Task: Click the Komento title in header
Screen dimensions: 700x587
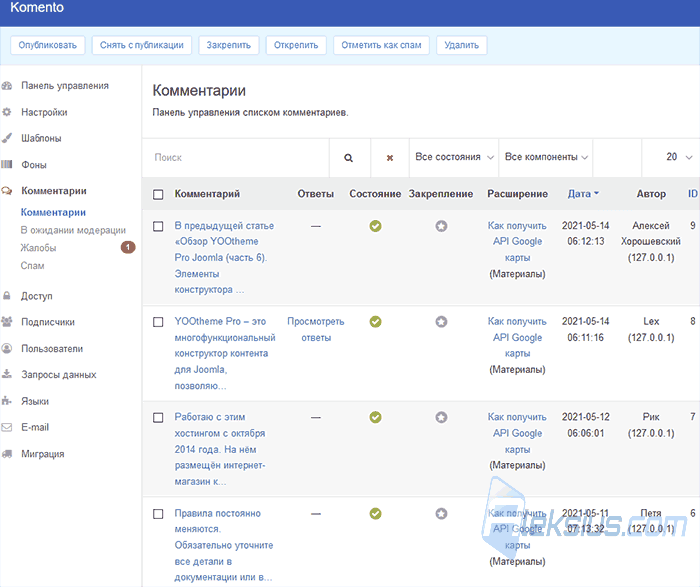Action: click(37, 8)
